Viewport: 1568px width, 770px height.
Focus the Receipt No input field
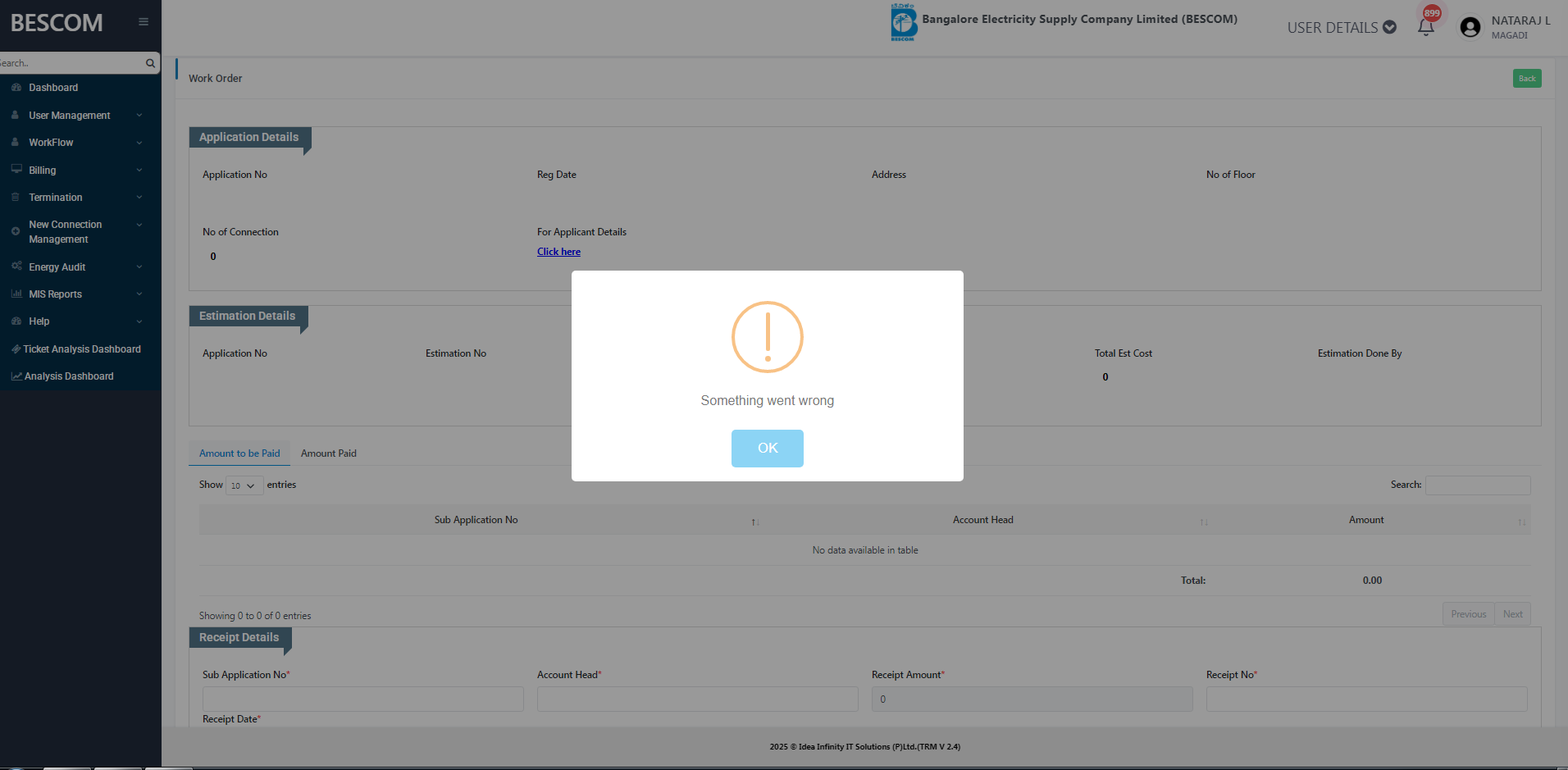tap(1366, 699)
